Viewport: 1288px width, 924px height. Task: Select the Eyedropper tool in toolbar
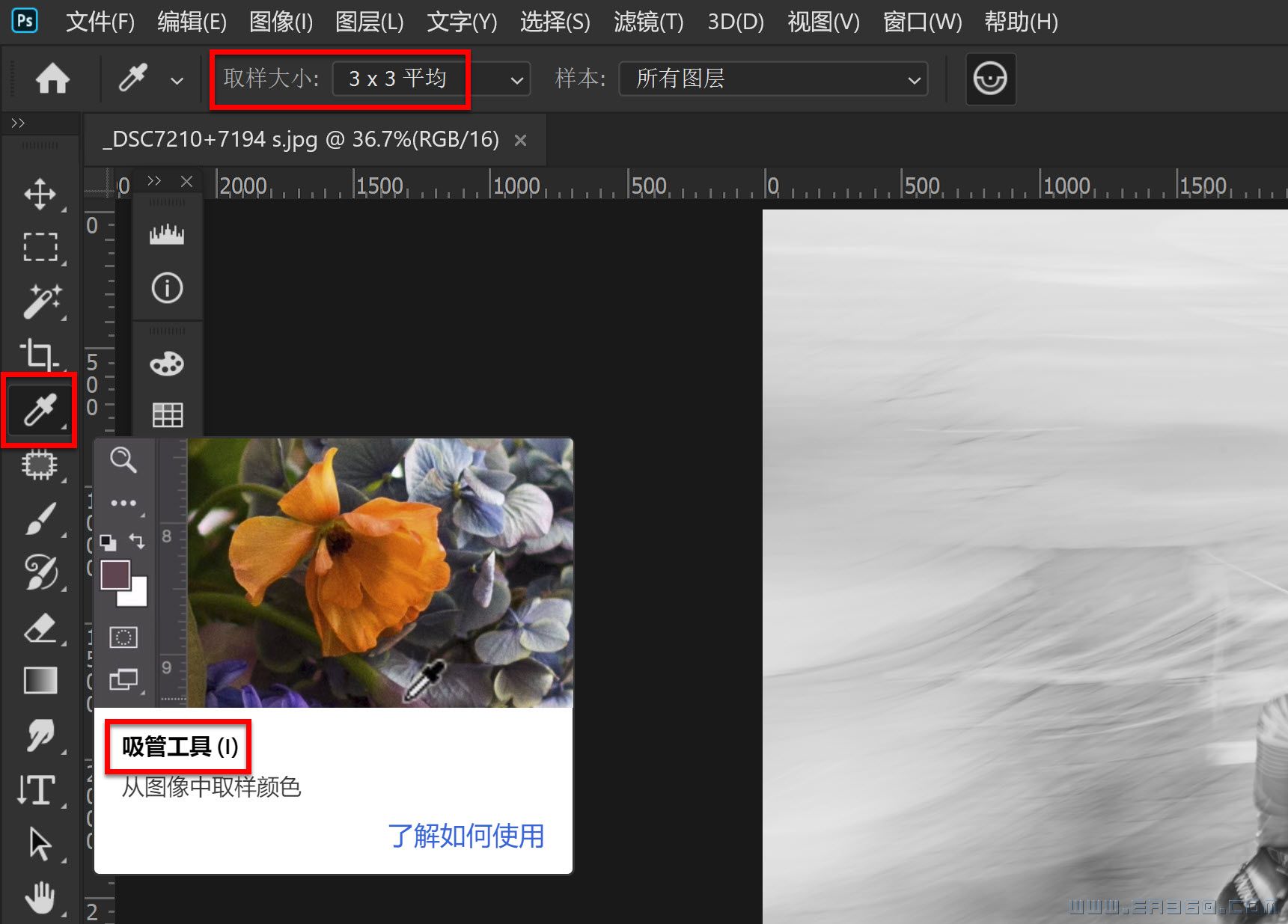tap(40, 410)
